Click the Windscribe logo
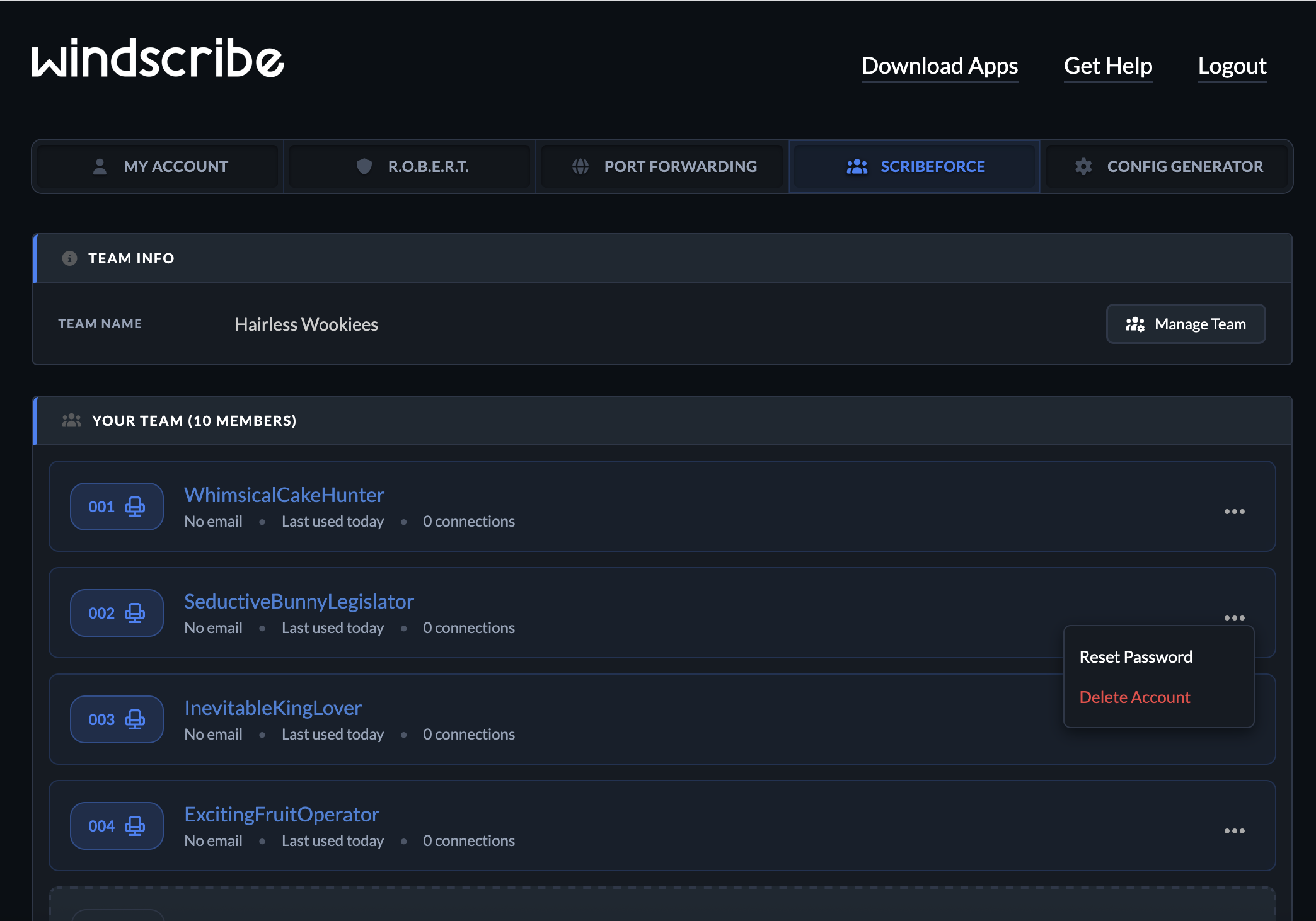 pyautogui.click(x=158, y=59)
